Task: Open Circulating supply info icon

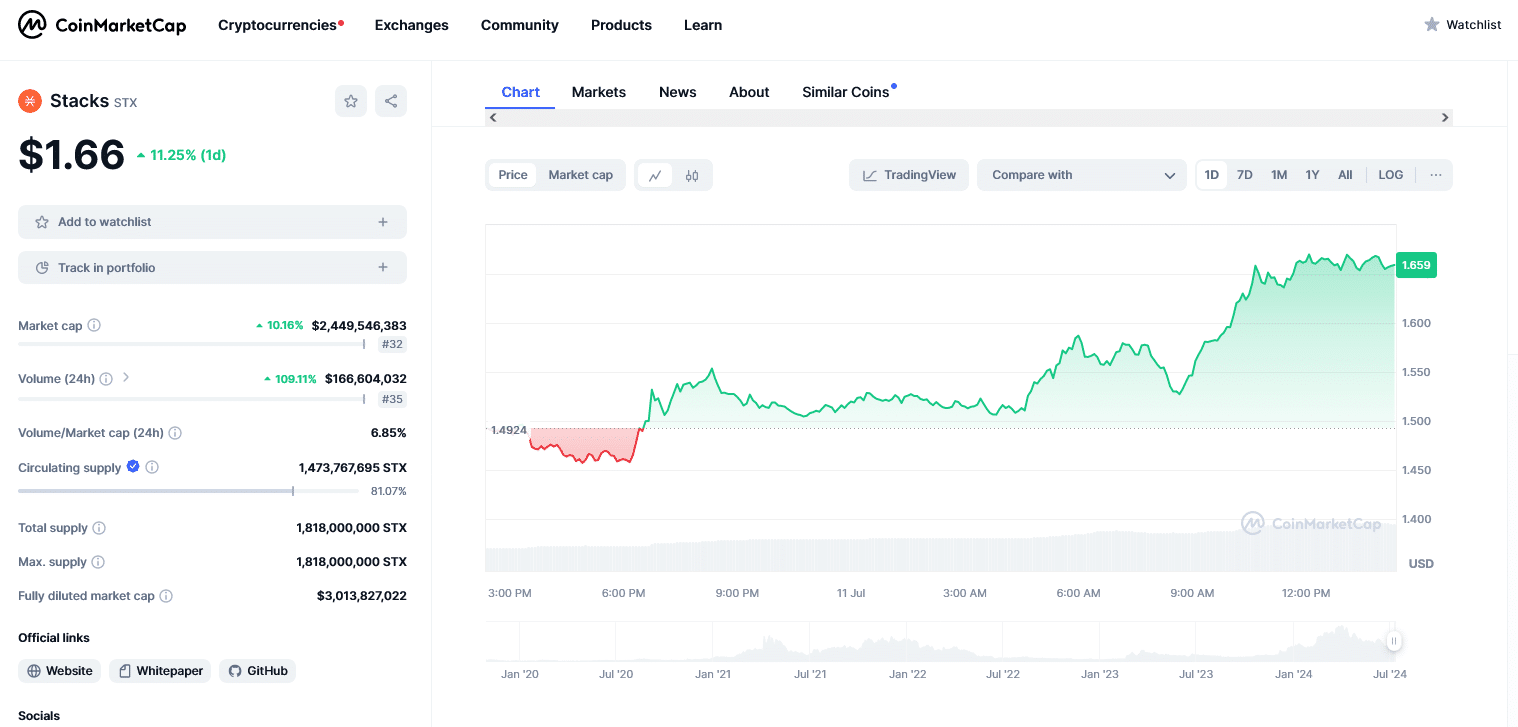Action: [152, 467]
